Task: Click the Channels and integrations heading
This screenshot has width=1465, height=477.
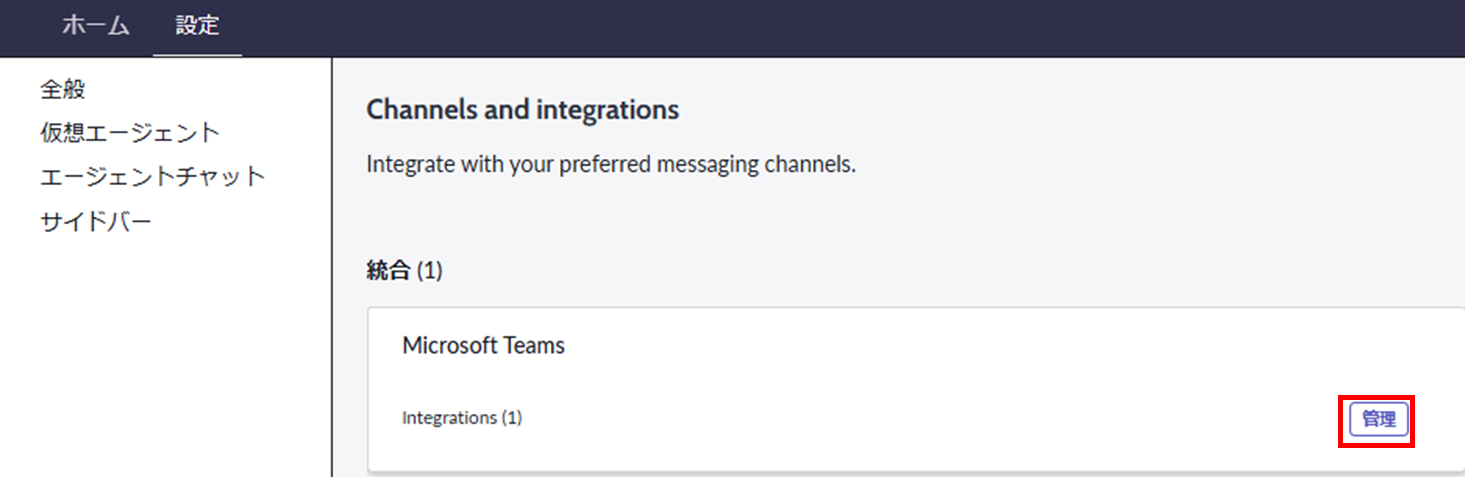Action: coord(522,109)
